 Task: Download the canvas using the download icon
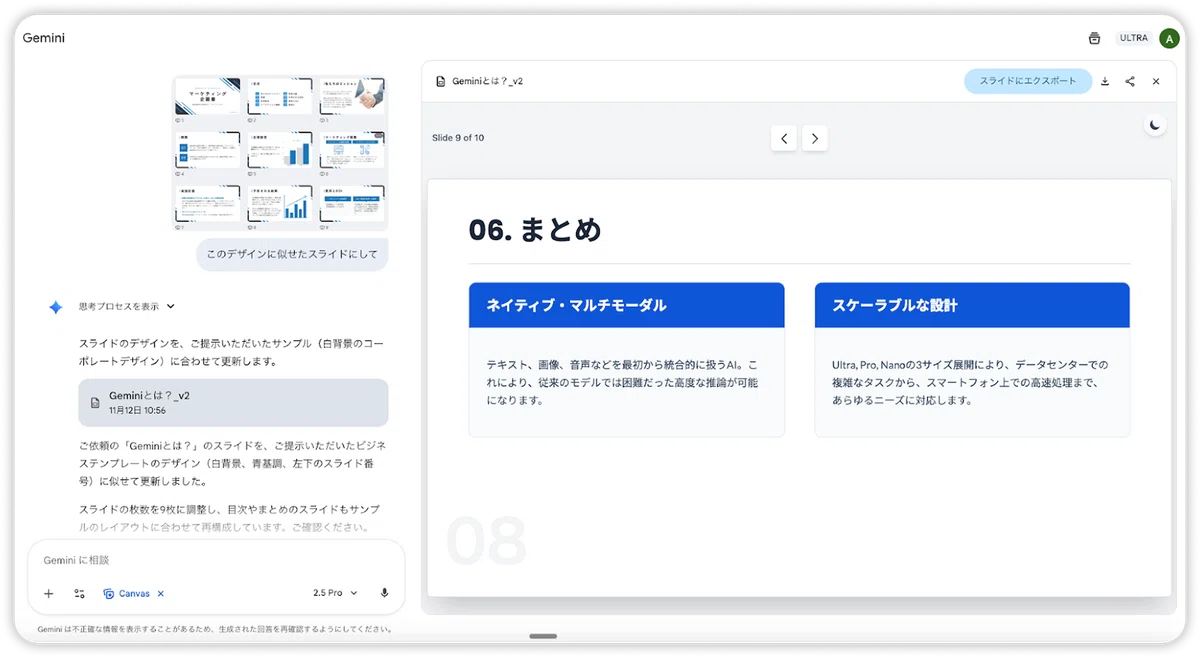[x=1105, y=81]
